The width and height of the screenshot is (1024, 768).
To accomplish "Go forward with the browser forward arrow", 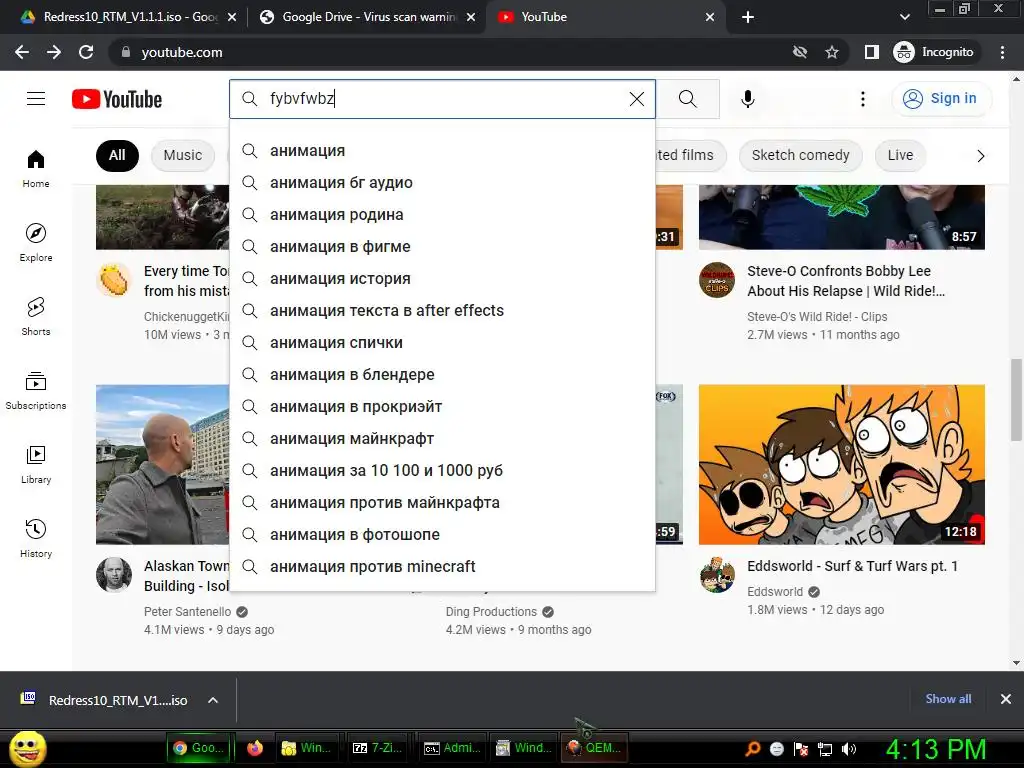I will (x=54, y=52).
